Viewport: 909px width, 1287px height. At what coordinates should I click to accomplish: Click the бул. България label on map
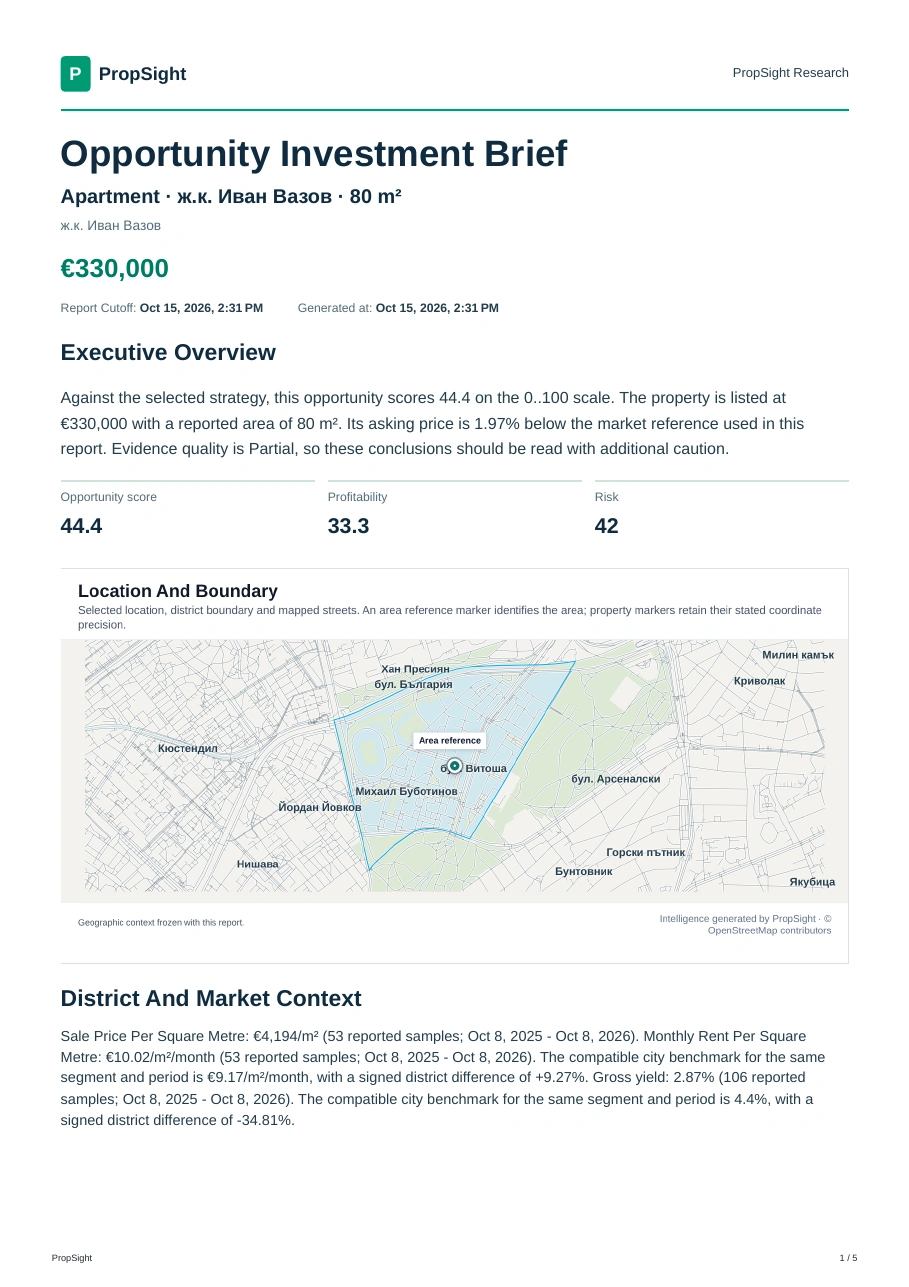[x=413, y=685]
